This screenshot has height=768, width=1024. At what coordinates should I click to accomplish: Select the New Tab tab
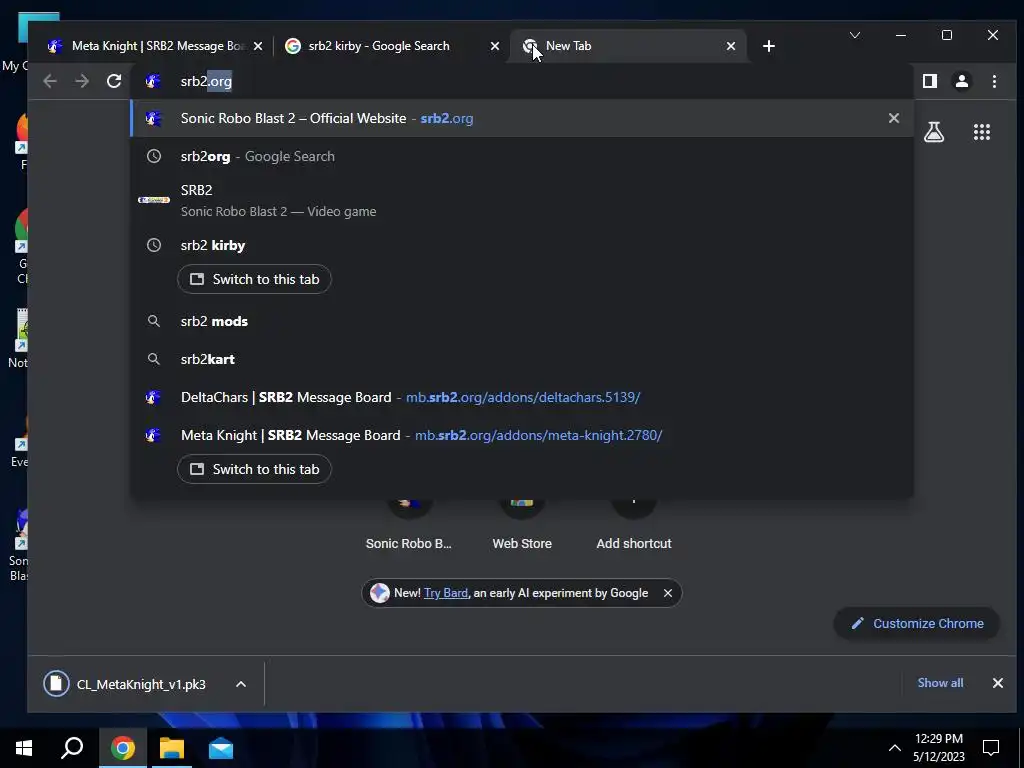[627, 46]
